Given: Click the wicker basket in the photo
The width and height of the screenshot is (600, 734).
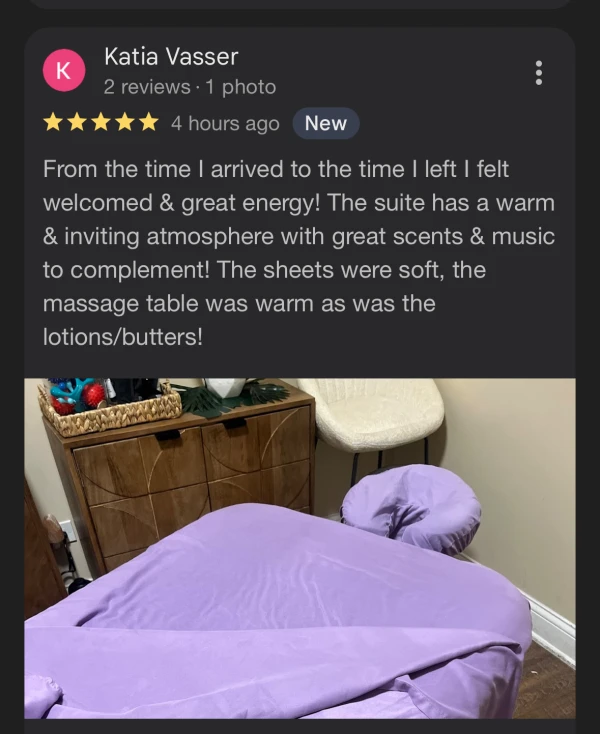Looking at the screenshot, I should click(x=110, y=405).
